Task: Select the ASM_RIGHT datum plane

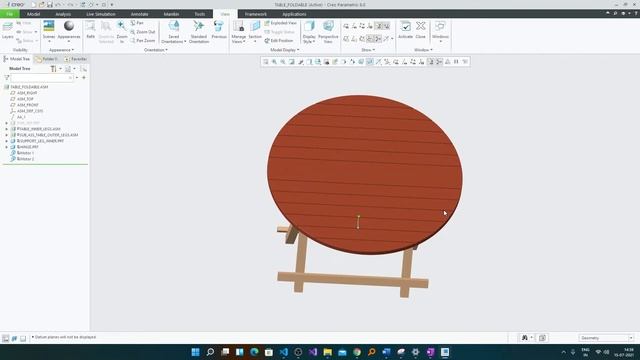Action: point(24,93)
